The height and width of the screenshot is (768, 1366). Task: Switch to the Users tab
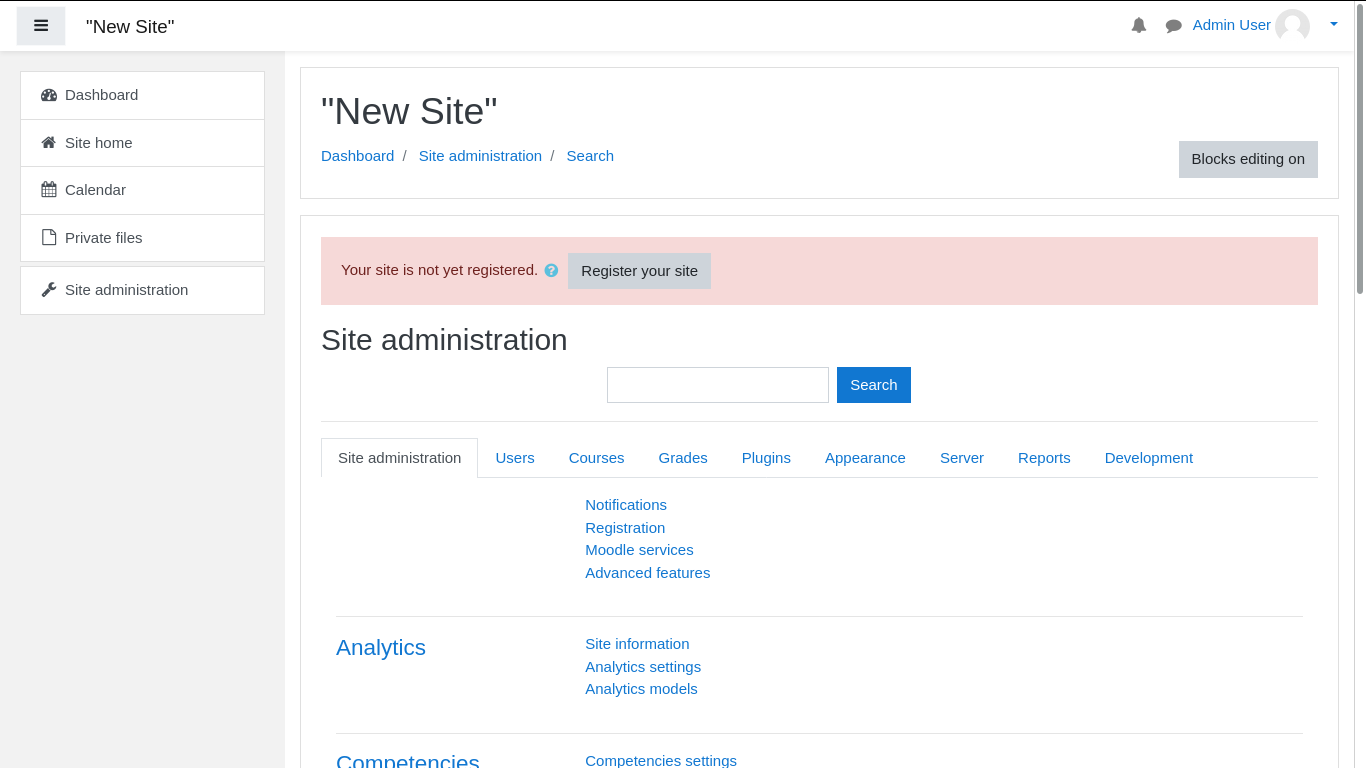click(515, 458)
